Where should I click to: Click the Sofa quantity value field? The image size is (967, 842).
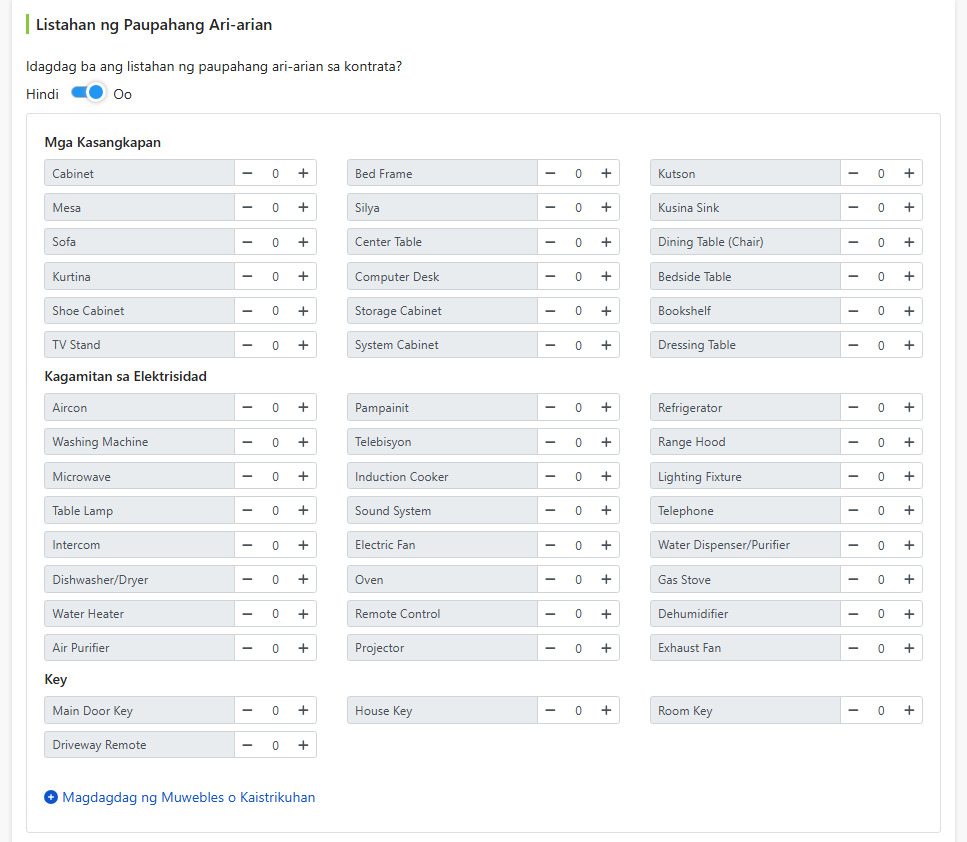(275, 242)
